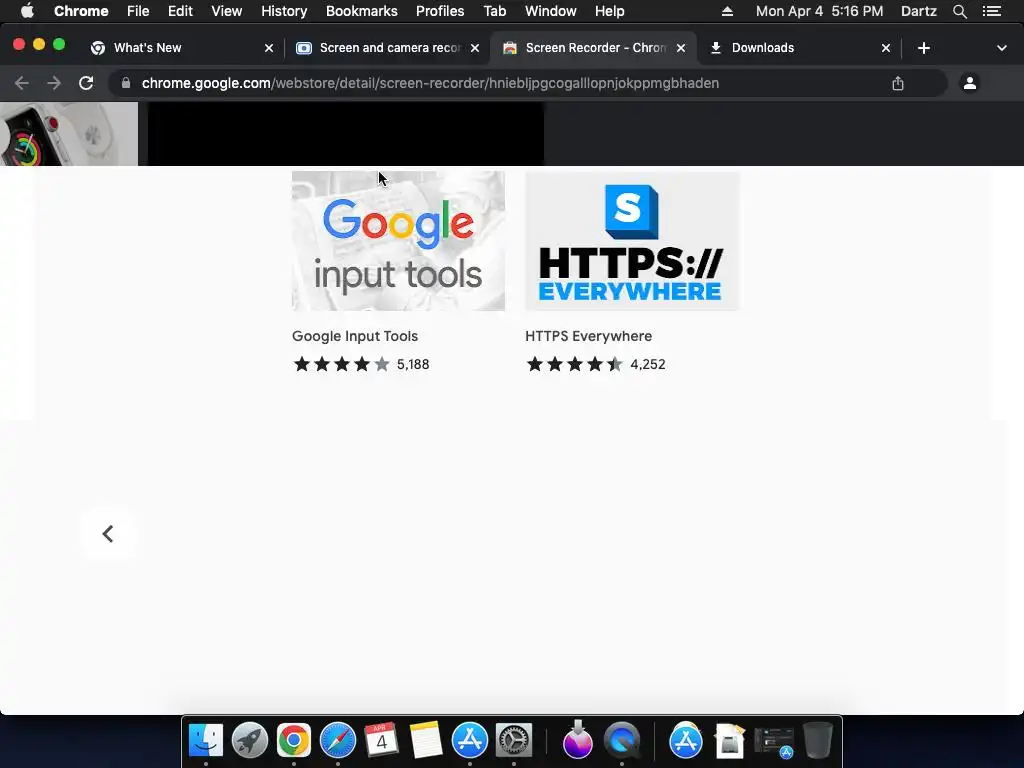Go forward to next page
The image size is (1024, 768).
54,83
